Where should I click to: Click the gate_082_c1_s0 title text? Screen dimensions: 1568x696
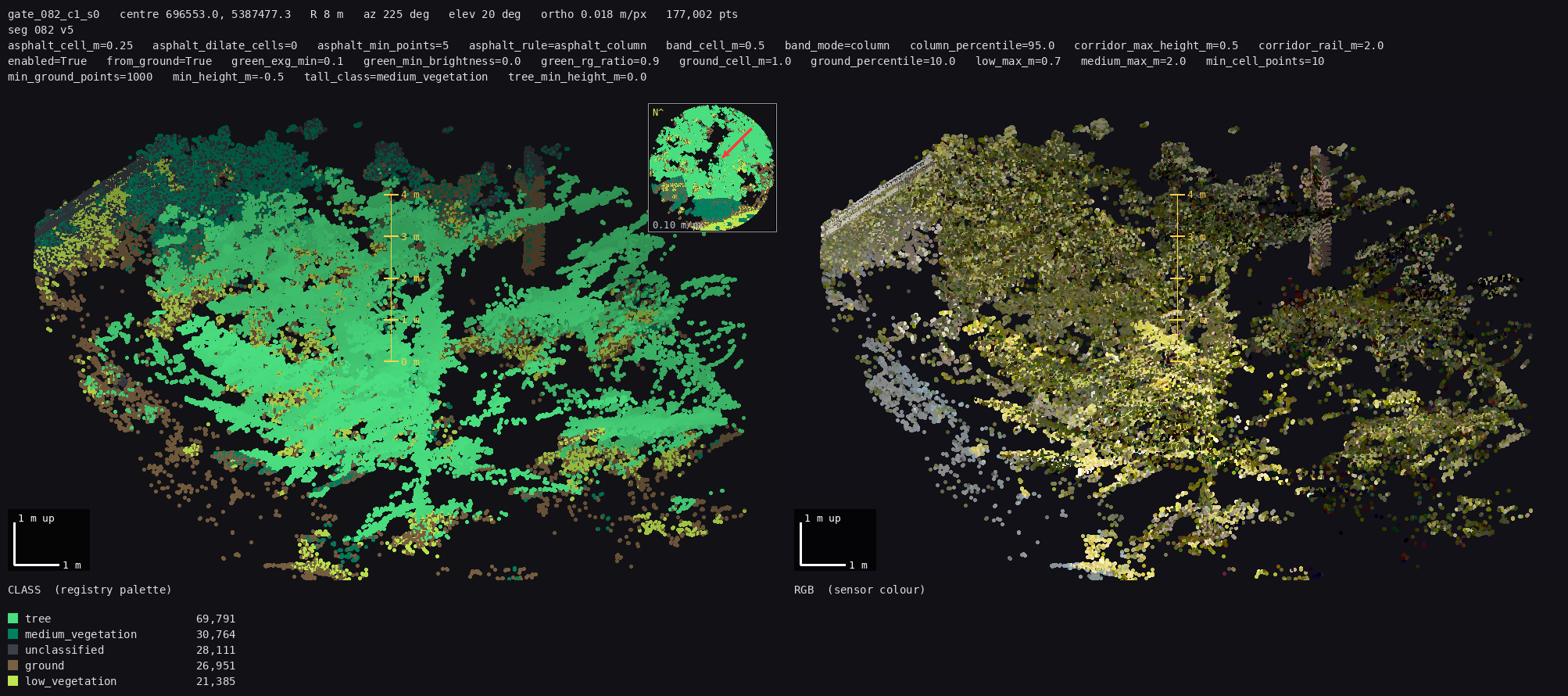[x=54, y=14]
